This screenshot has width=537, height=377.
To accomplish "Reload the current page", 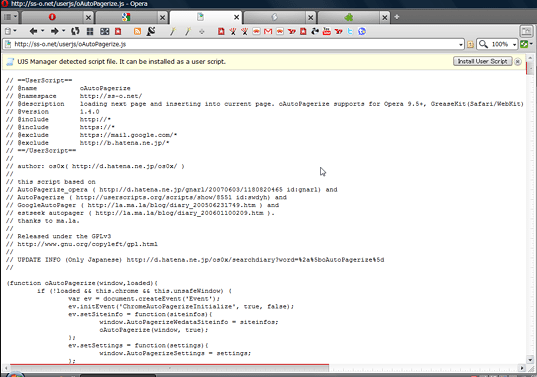I will (75, 32).
